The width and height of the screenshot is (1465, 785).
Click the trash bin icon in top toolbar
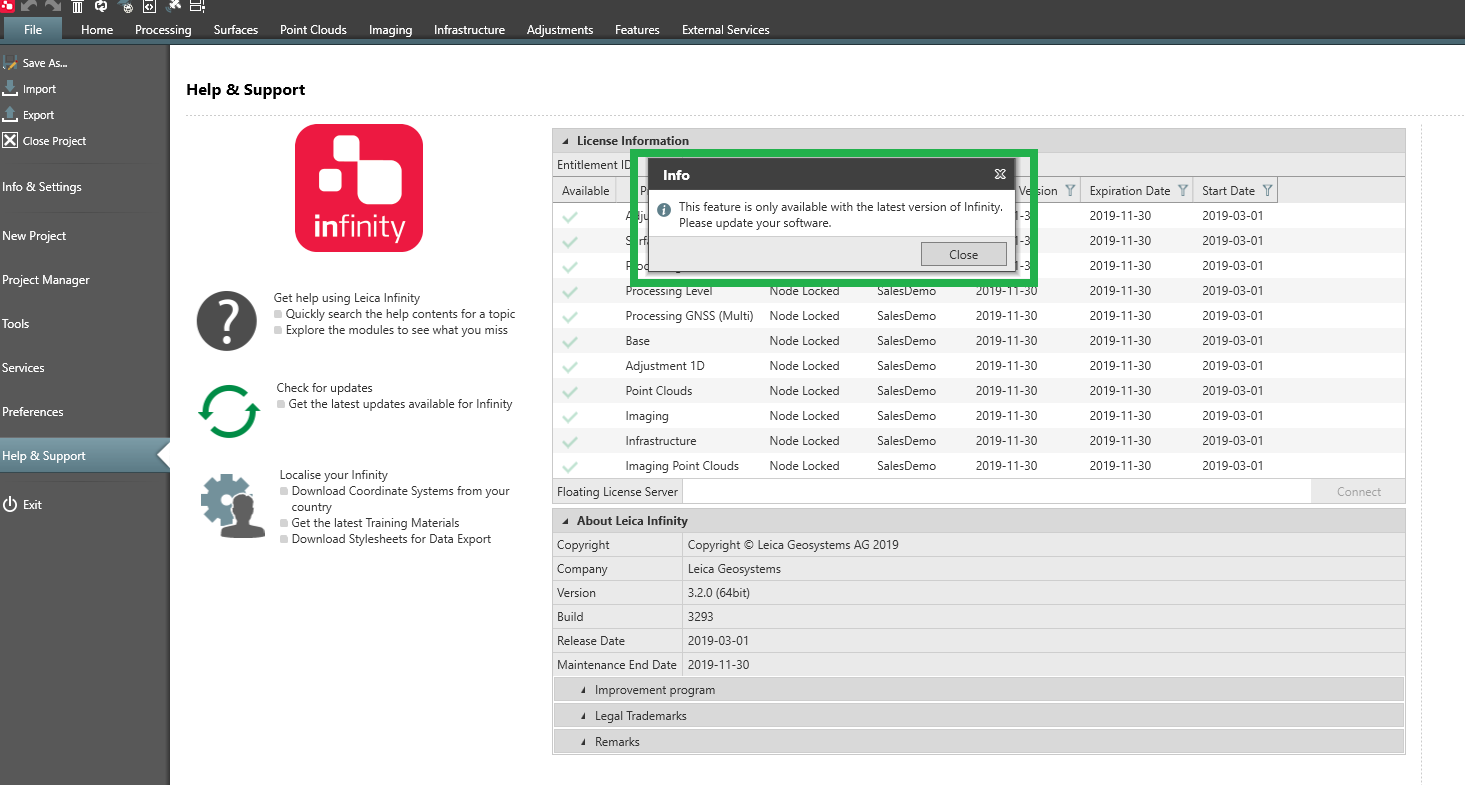[77, 6]
